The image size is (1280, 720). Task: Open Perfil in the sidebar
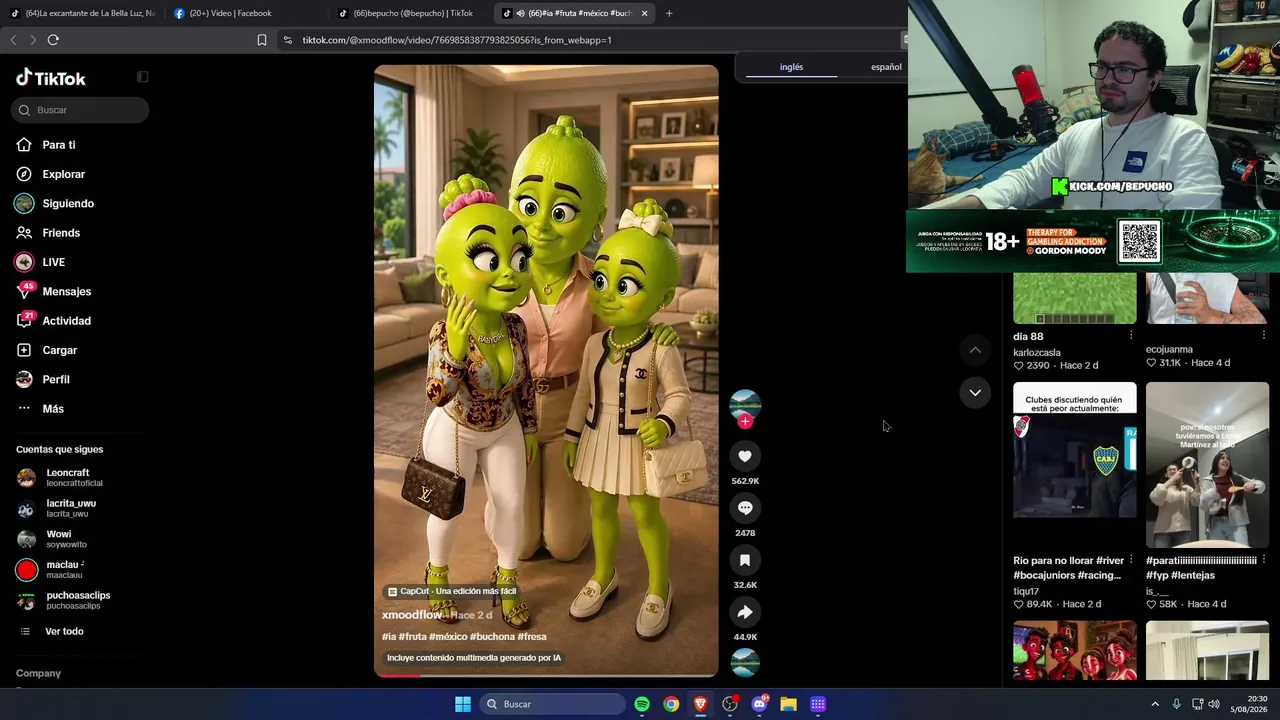43,380
